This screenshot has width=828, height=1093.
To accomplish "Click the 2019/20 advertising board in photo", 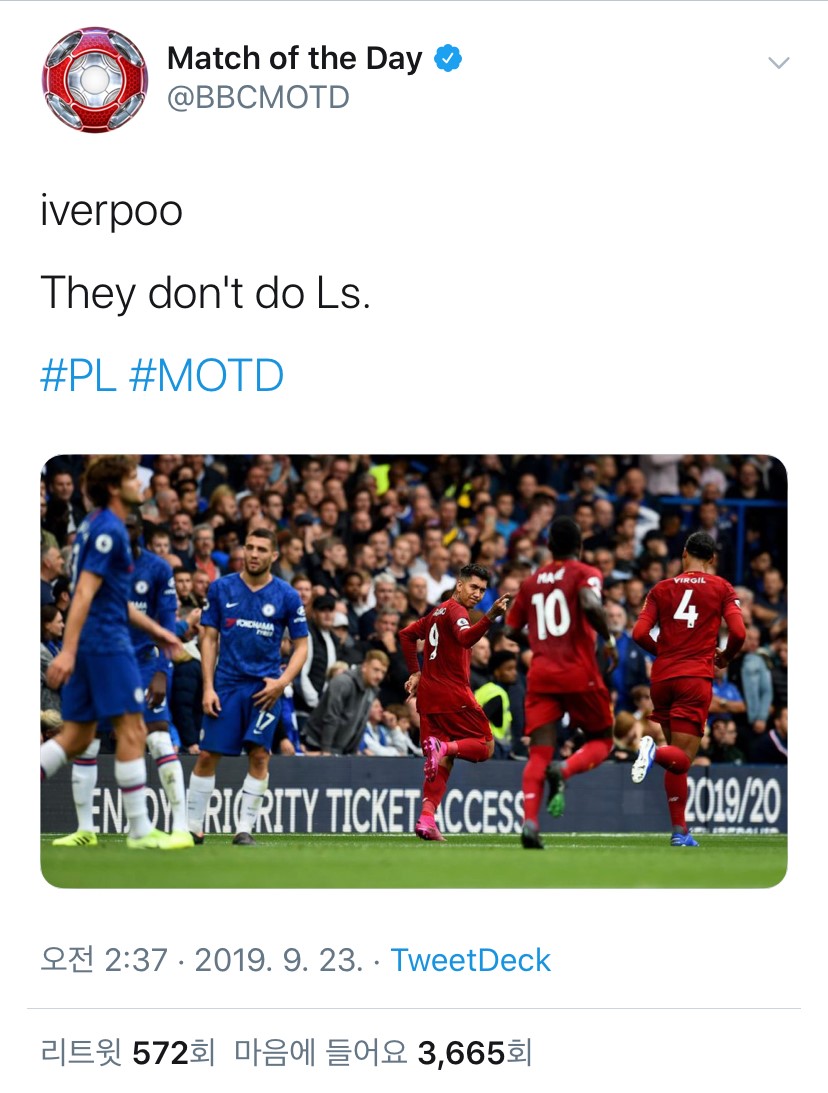I will 732,802.
